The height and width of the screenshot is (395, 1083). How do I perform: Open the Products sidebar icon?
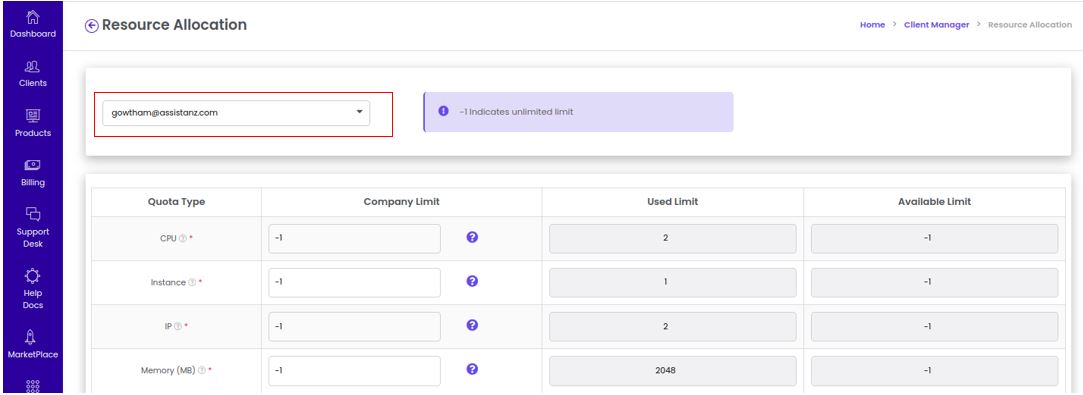click(32, 116)
